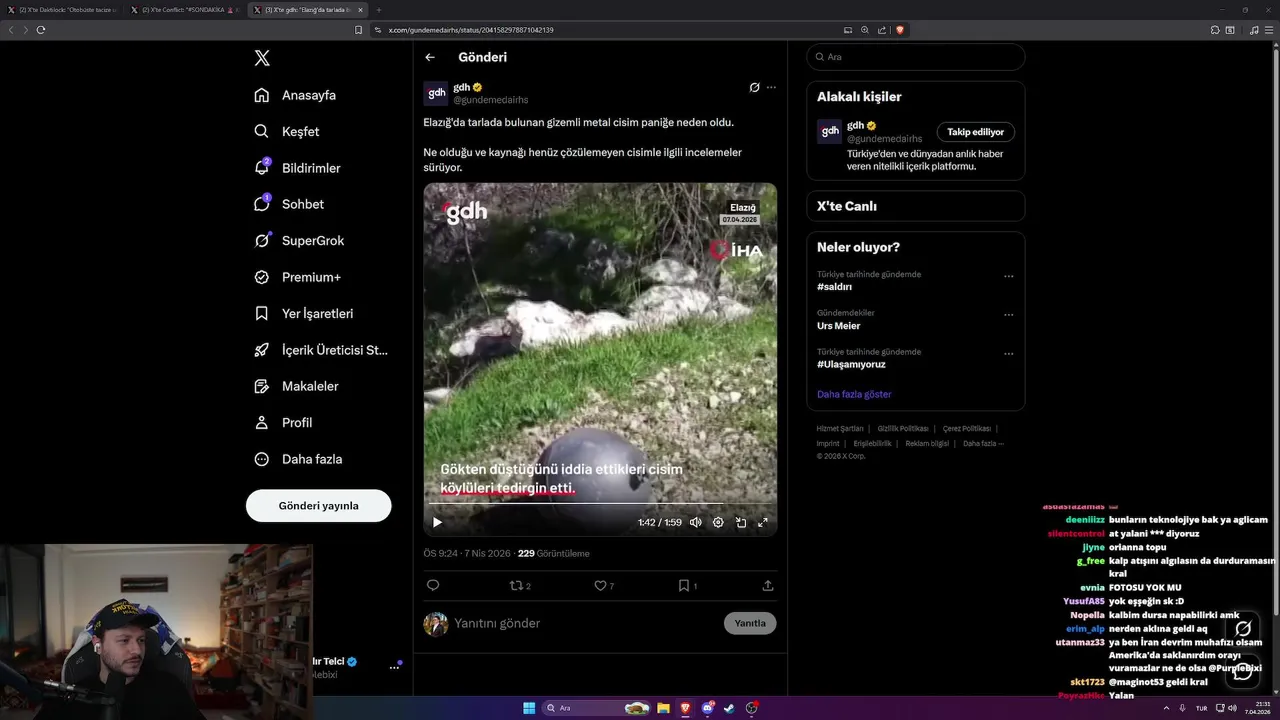
Task: Open İçerik Üreticisi Stüdyosu item
Action: tap(322, 350)
